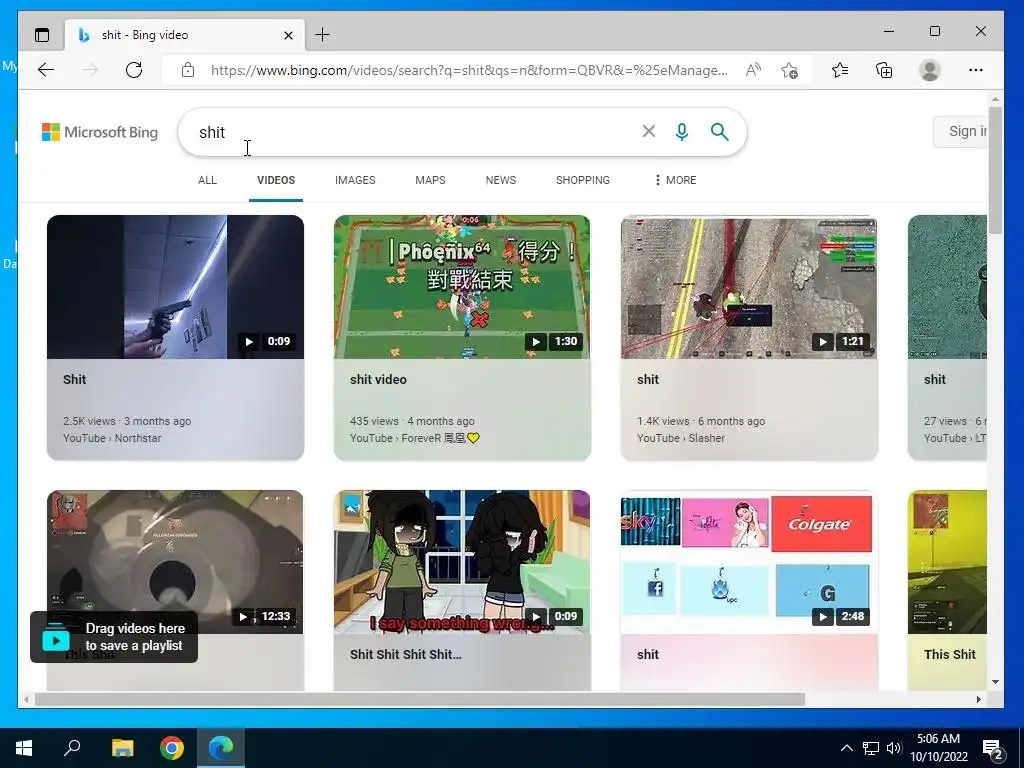Open taskbar Search magnifier

[x=72, y=748]
